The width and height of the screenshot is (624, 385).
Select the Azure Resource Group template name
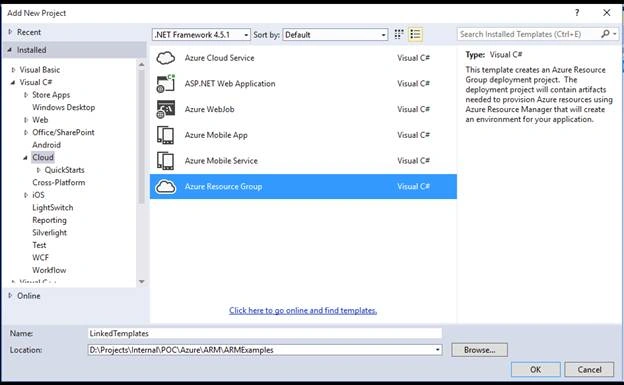point(223,186)
